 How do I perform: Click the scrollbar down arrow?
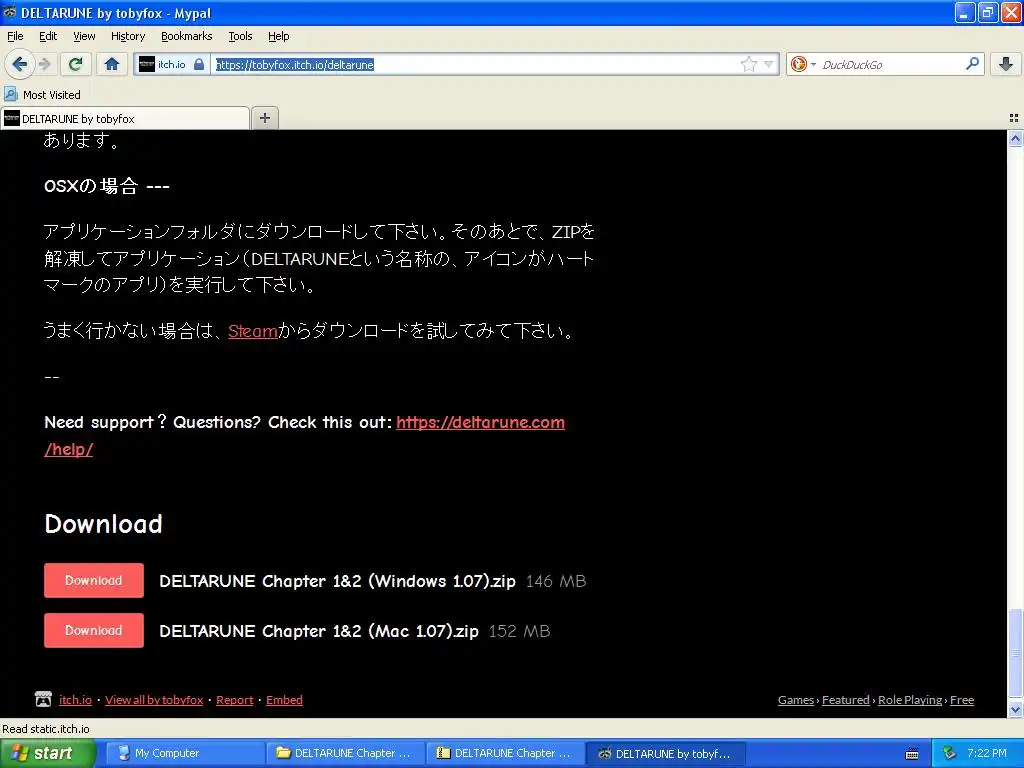tap(1015, 709)
